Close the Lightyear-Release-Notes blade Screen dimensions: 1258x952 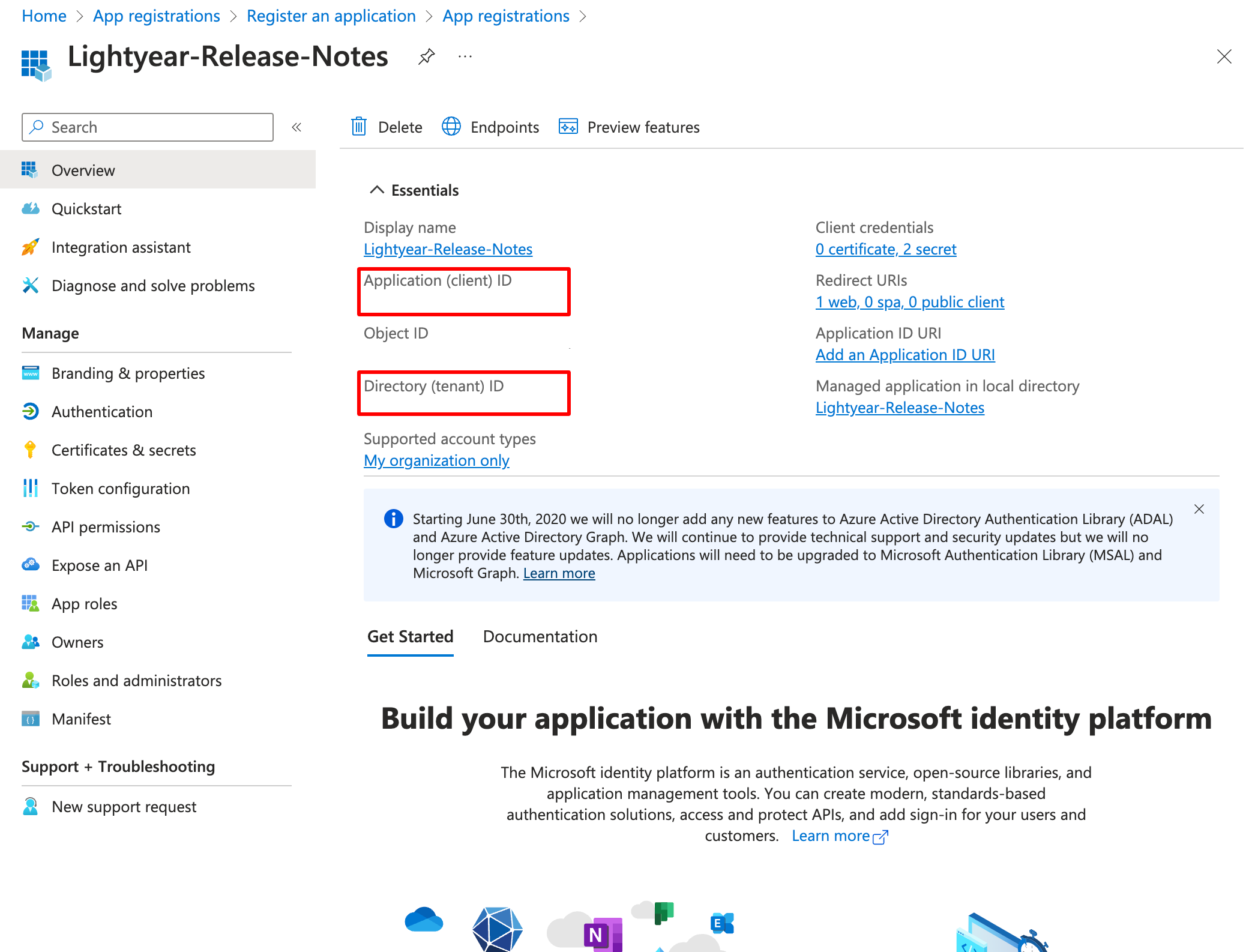[1224, 56]
